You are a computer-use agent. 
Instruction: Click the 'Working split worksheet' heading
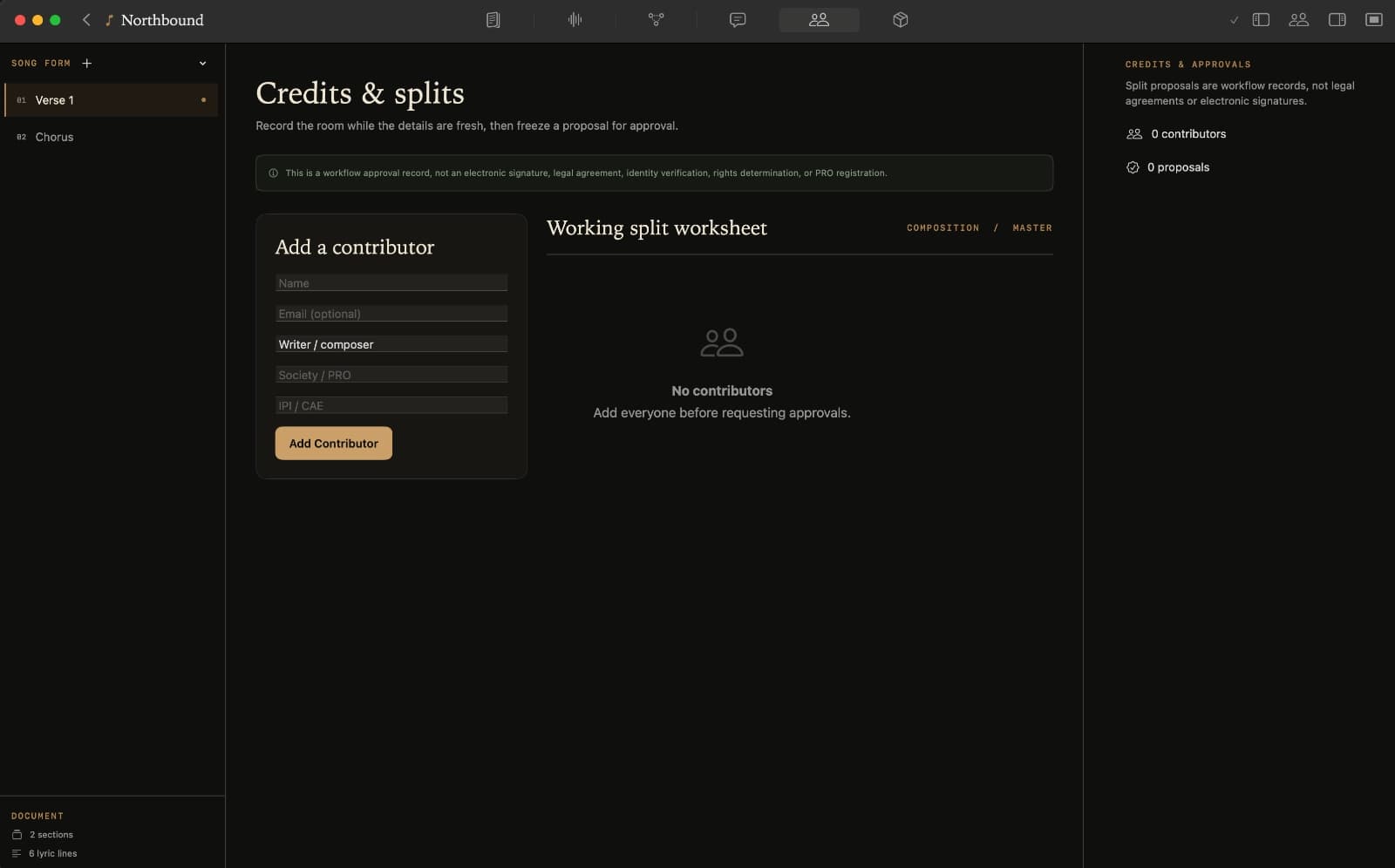[657, 227]
